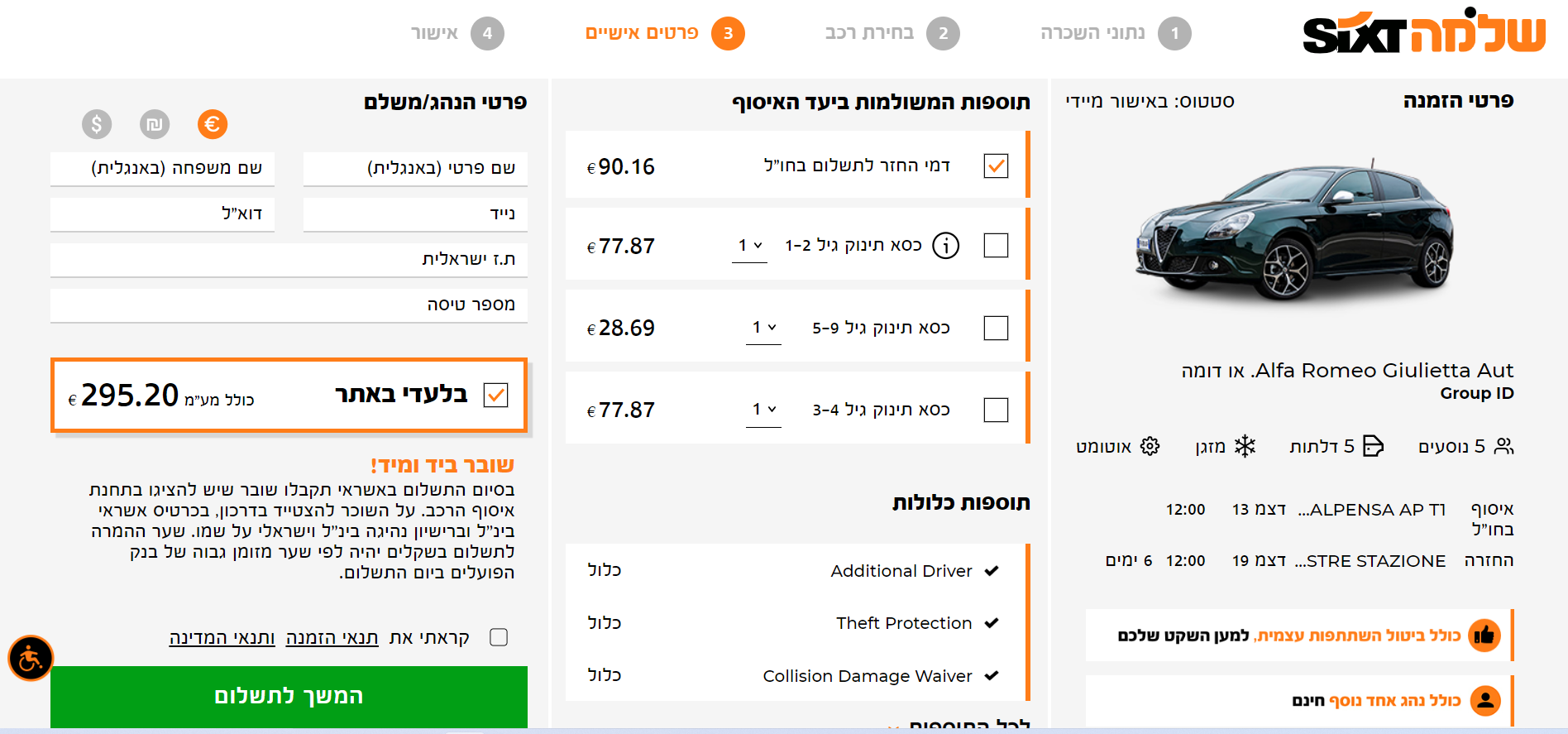Click the info icon for child seat 1-2
1568x734 pixels.
click(945, 246)
